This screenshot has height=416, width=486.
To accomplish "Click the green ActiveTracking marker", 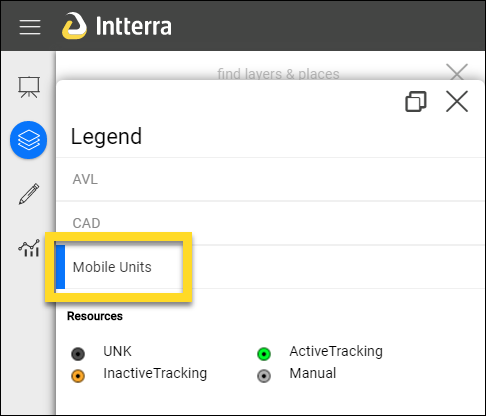I will [264, 354].
